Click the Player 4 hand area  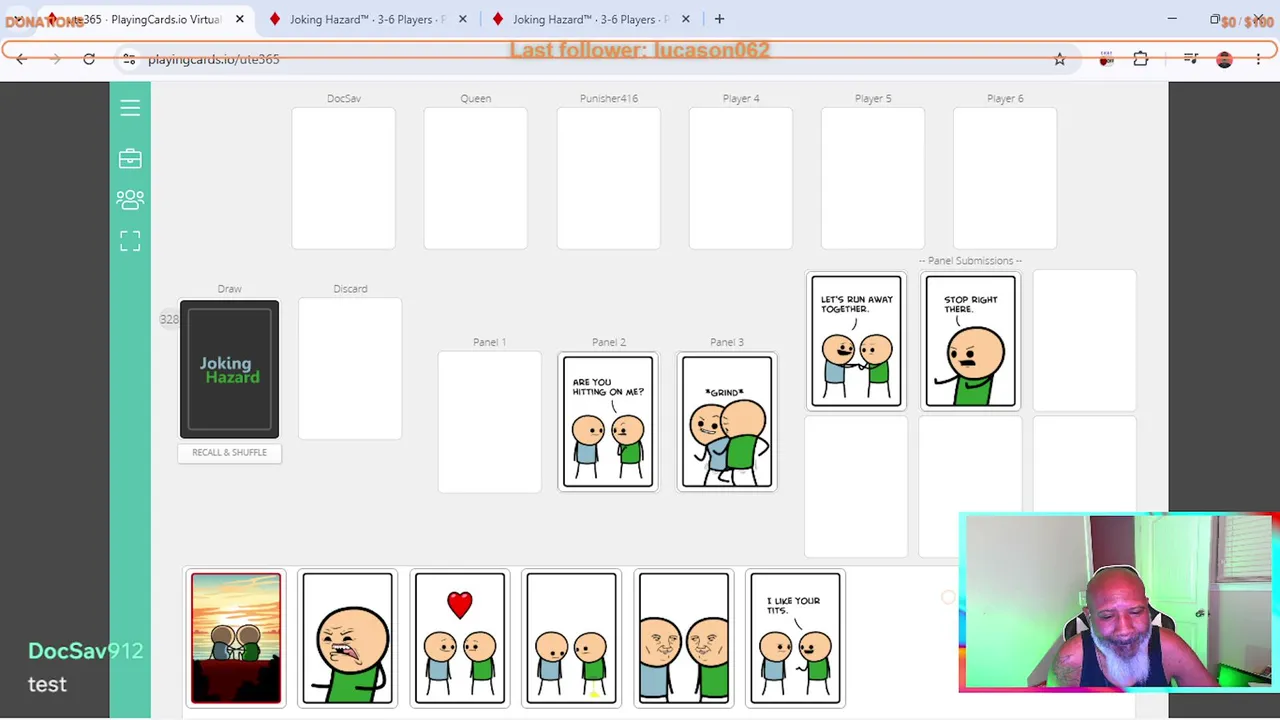(740, 178)
